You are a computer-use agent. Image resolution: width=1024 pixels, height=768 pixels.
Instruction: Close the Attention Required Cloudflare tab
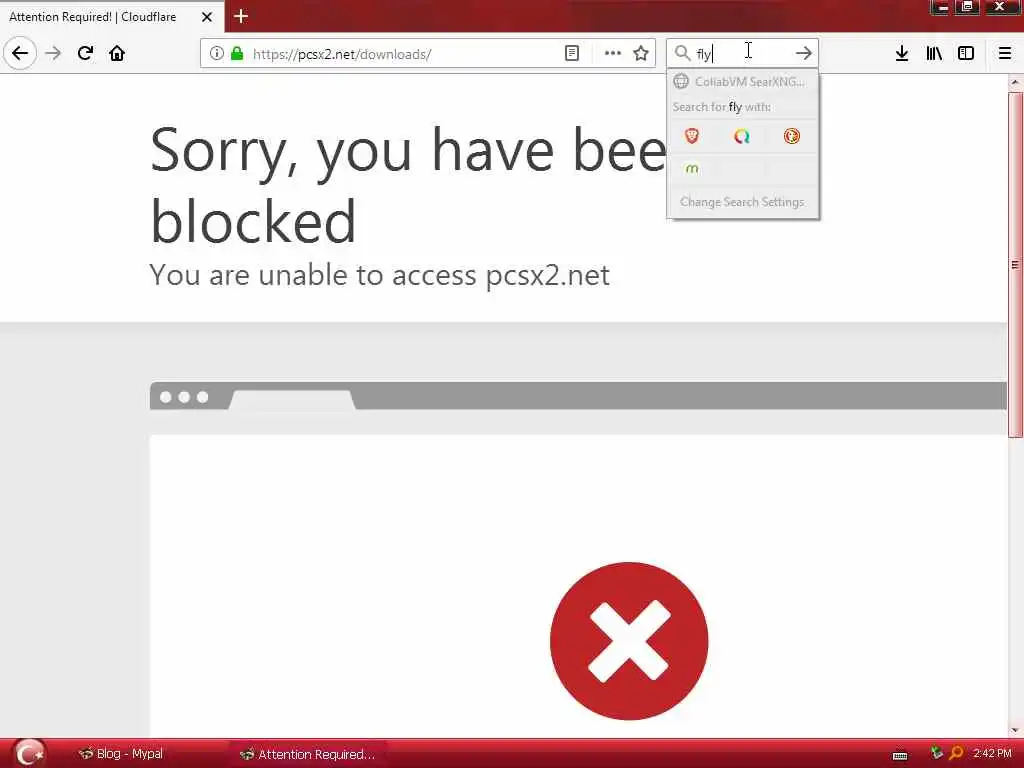point(206,17)
